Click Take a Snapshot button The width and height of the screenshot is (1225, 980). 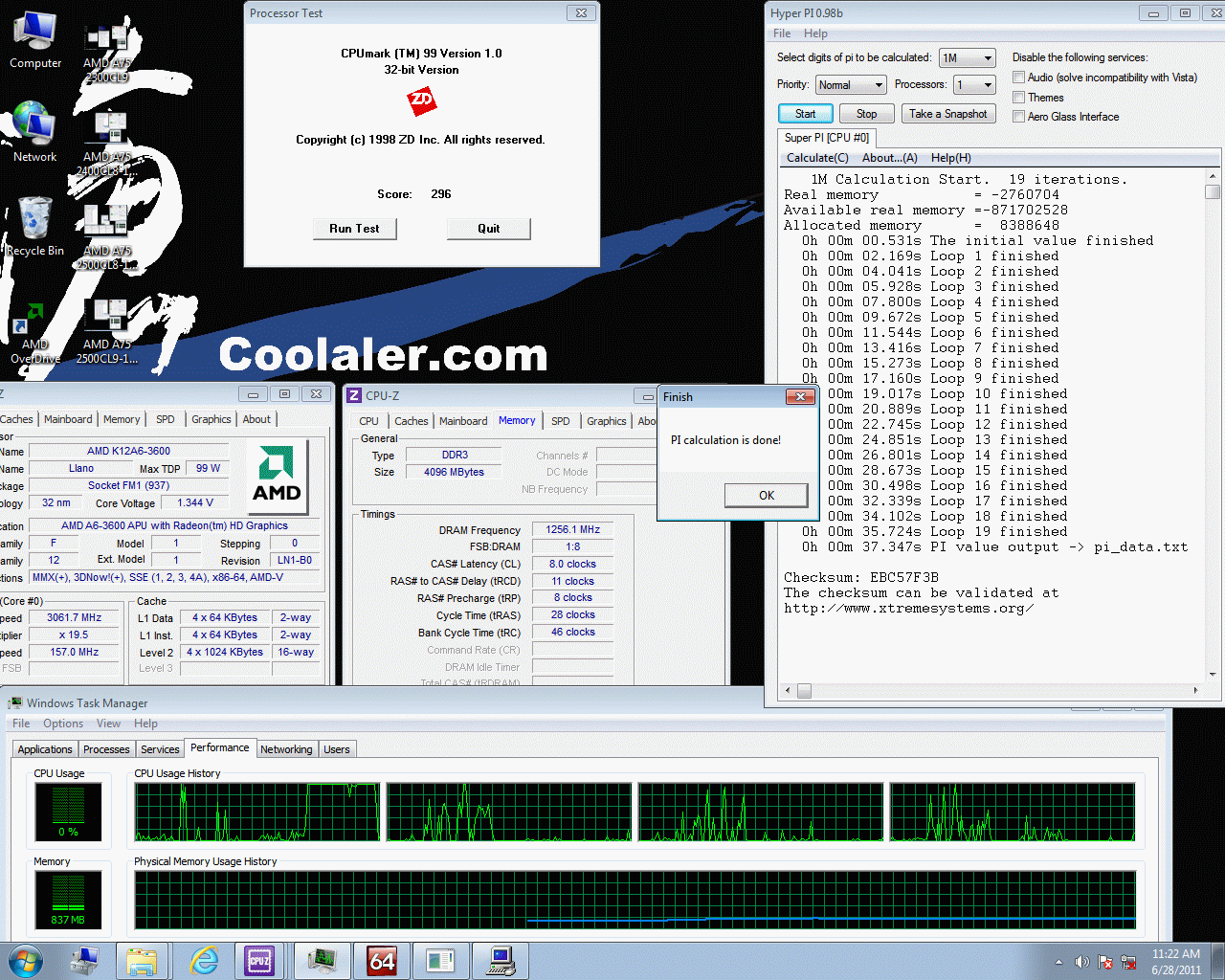[948, 114]
